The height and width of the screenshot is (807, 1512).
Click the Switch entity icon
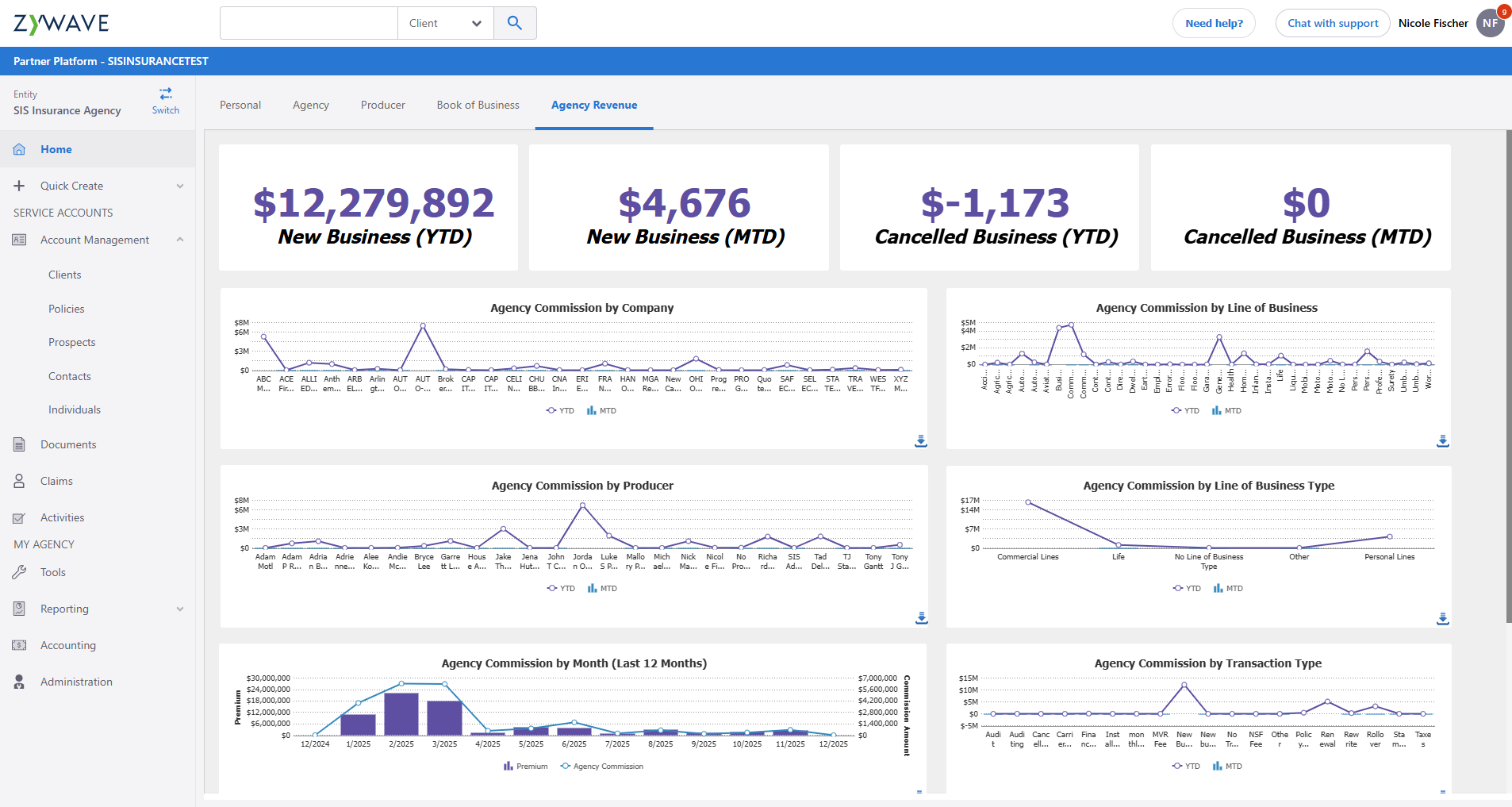click(166, 94)
